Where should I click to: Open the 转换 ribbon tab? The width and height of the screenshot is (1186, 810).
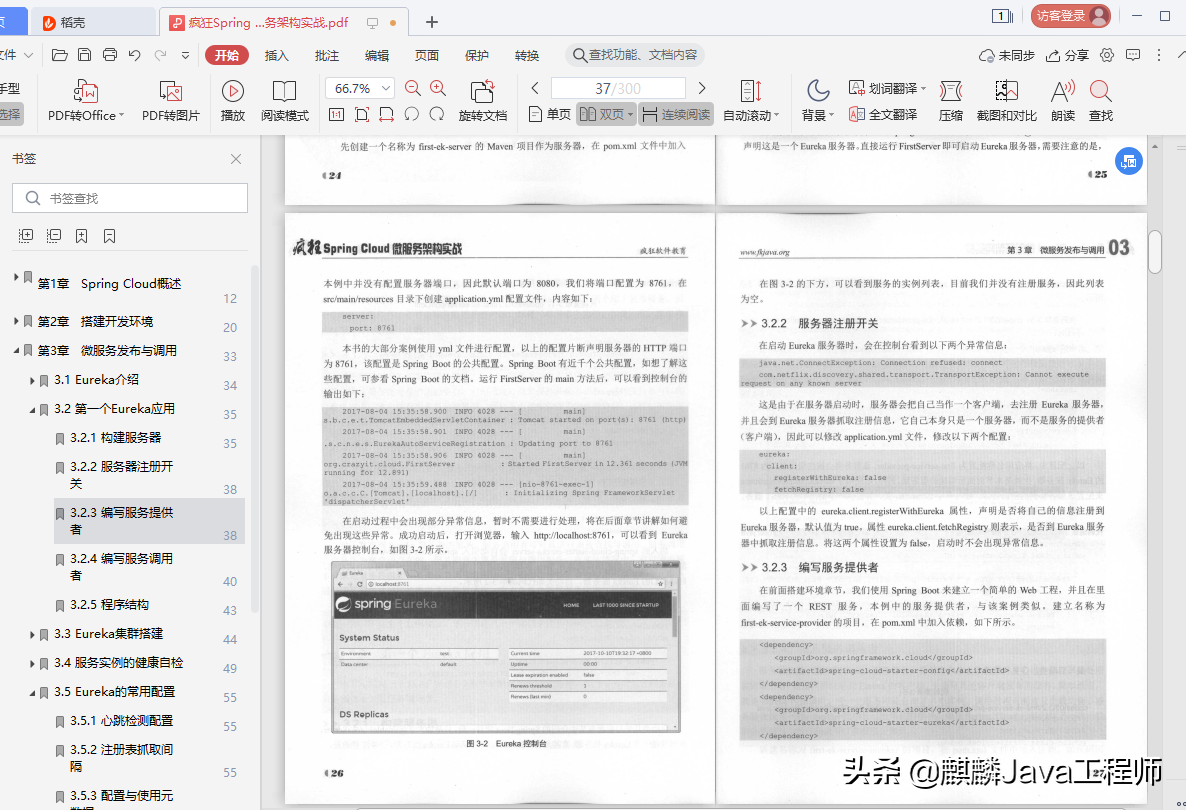[526, 55]
